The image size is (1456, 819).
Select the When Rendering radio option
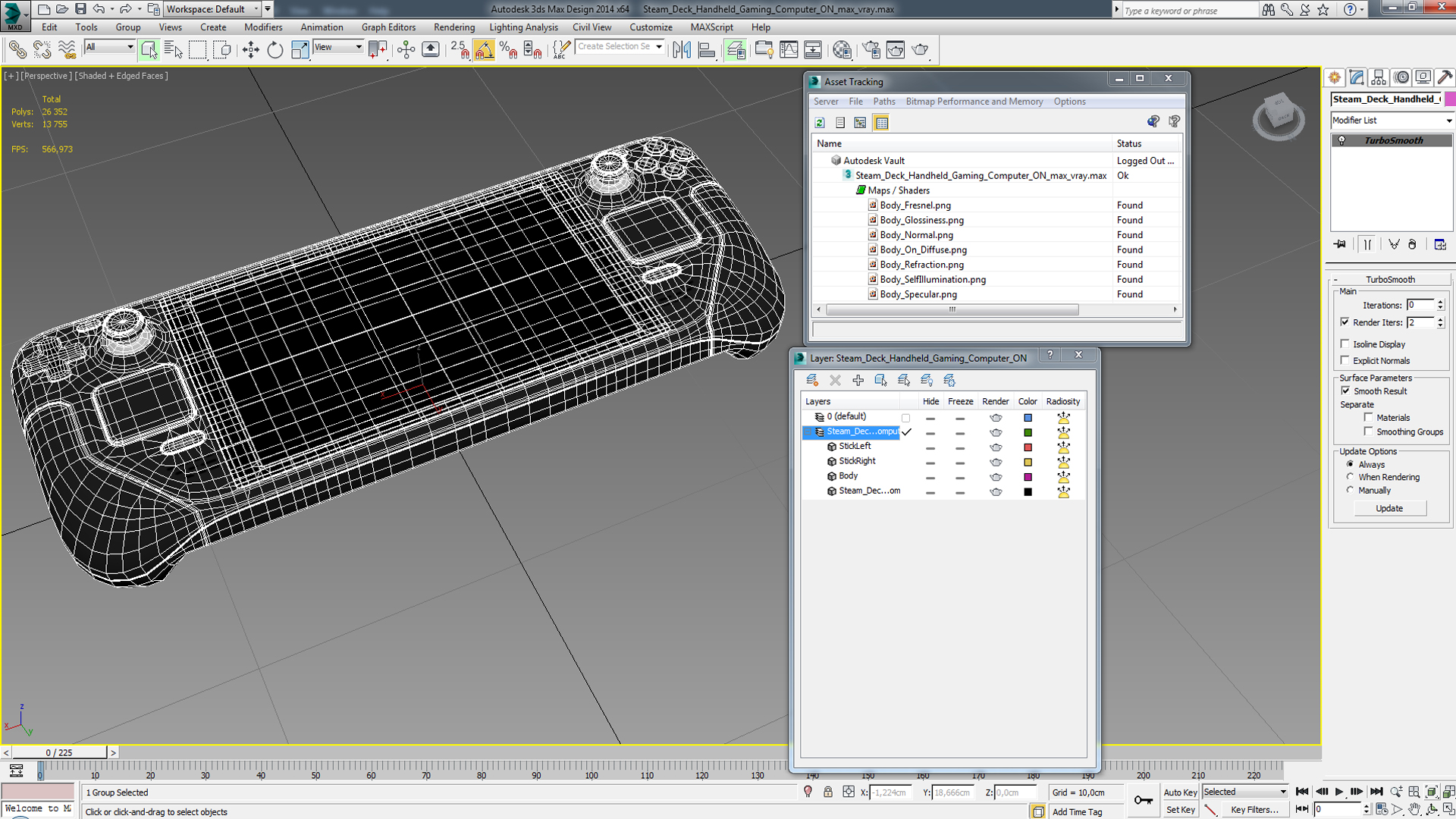pos(1351,477)
